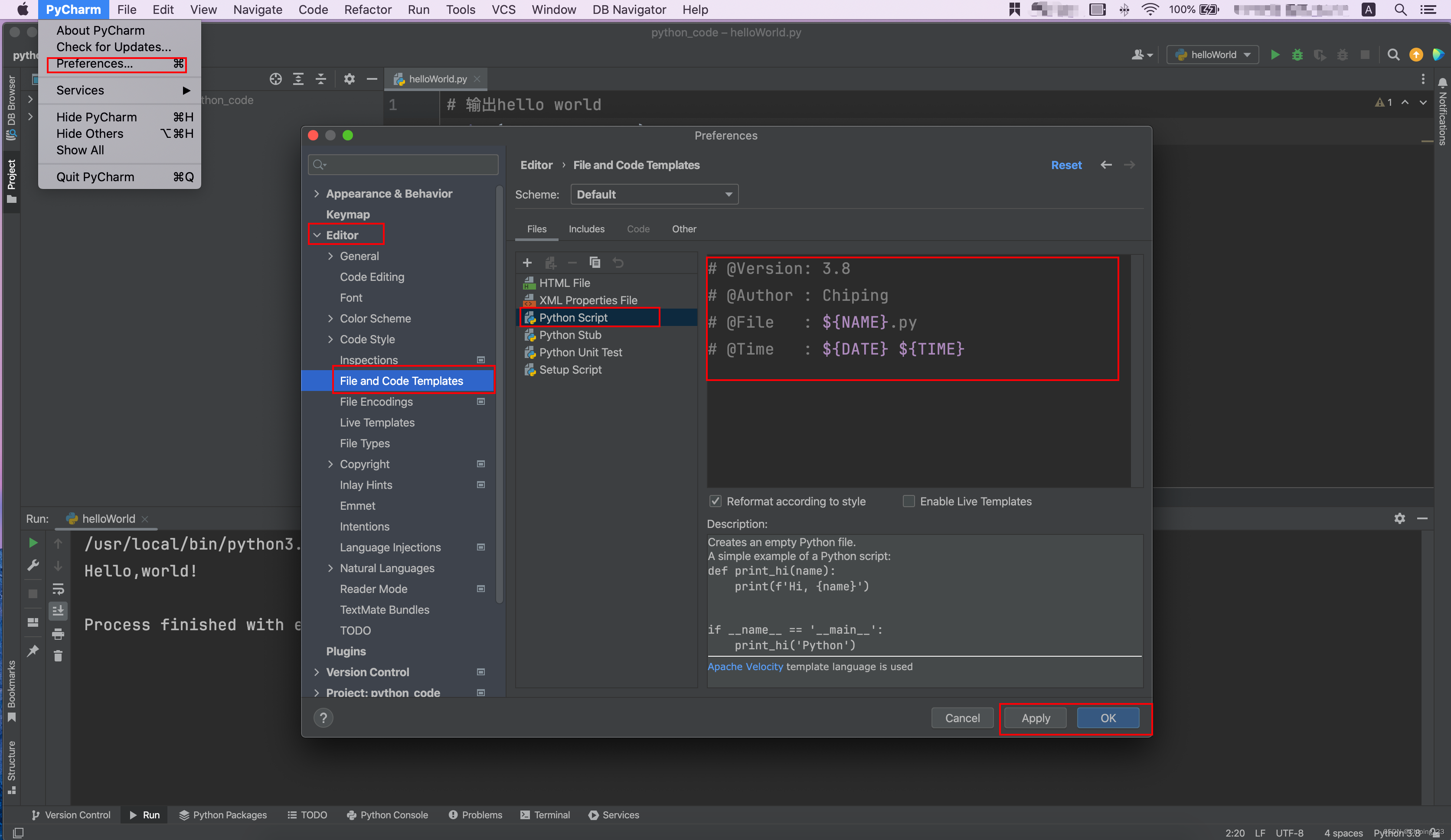The image size is (1451, 840).
Task: Click the Copy Template icon
Action: (595, 263)
